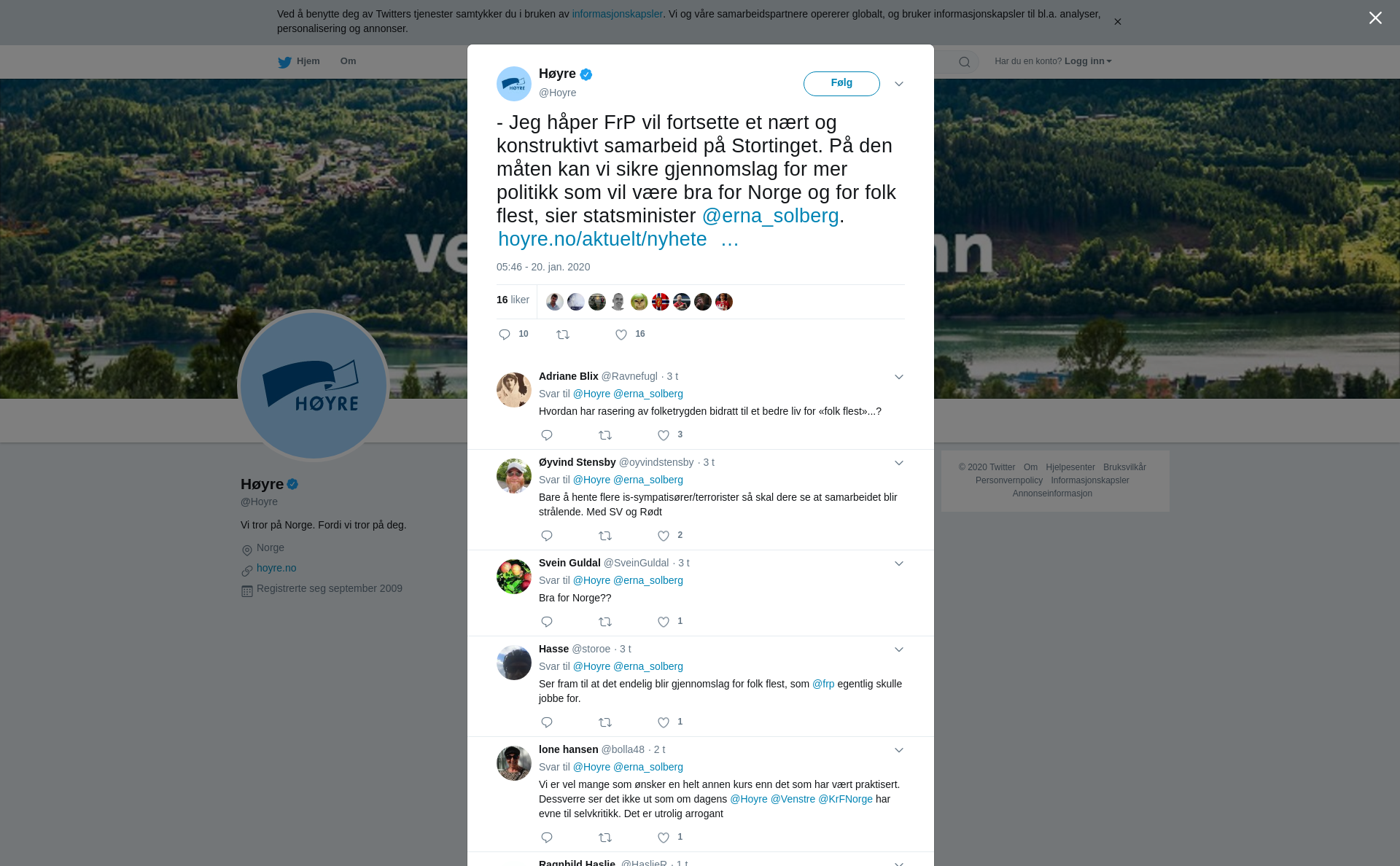Open Høyre profile avatar in tweet header
Viewport: 1400px width, 866px height.
(x=514, y=84)
